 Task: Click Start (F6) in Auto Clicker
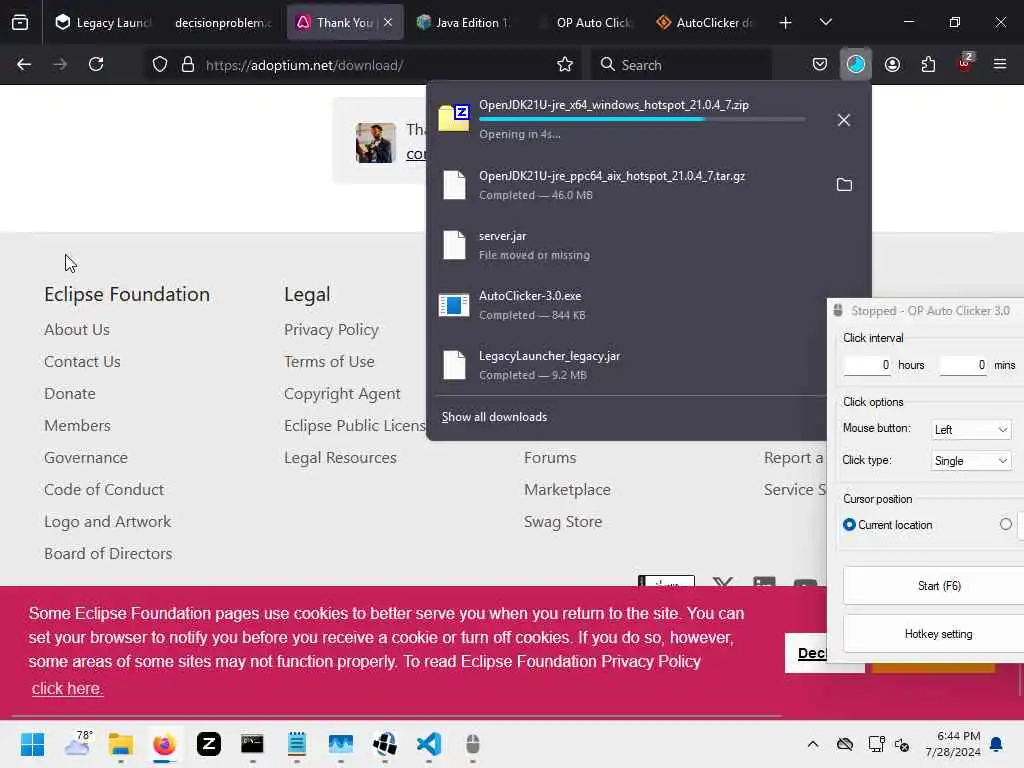[939, 586]
